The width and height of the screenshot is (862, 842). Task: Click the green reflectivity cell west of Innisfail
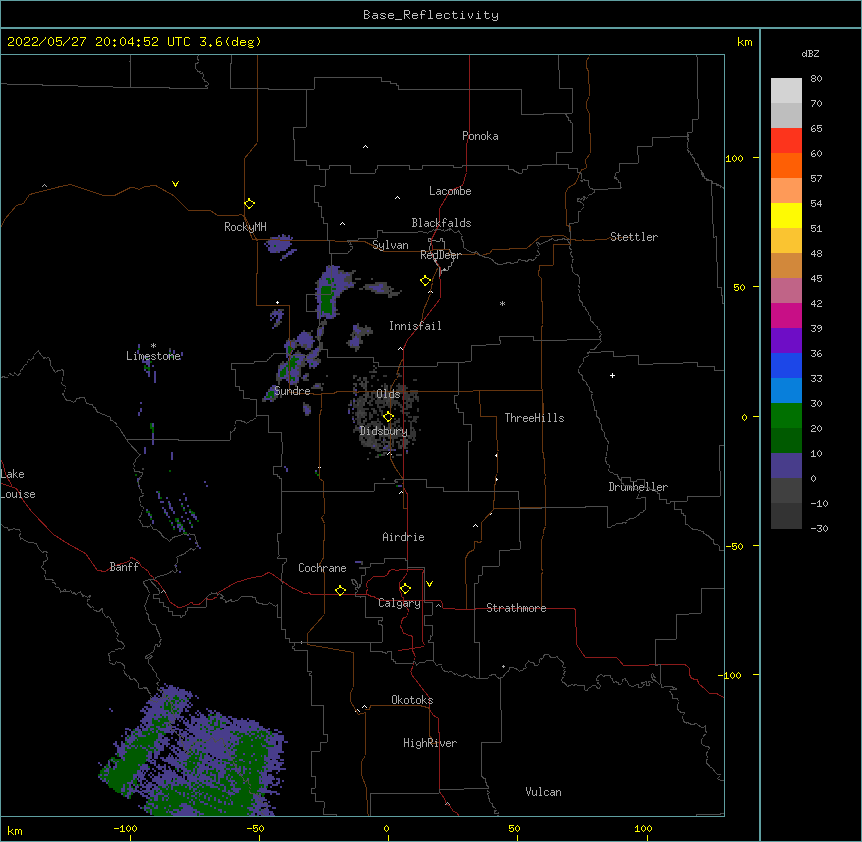(x=328, y=298)
